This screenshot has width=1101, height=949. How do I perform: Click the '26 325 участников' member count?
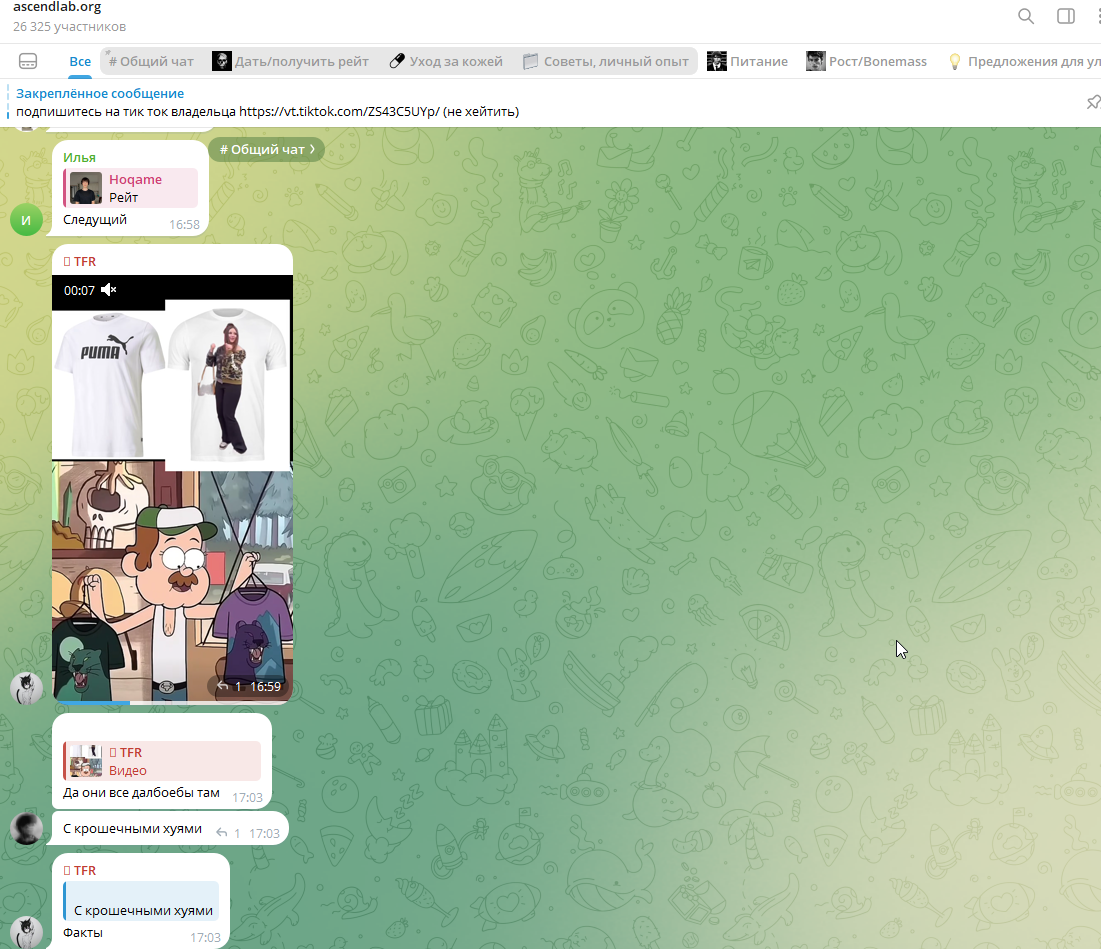[x=70, y=27]
